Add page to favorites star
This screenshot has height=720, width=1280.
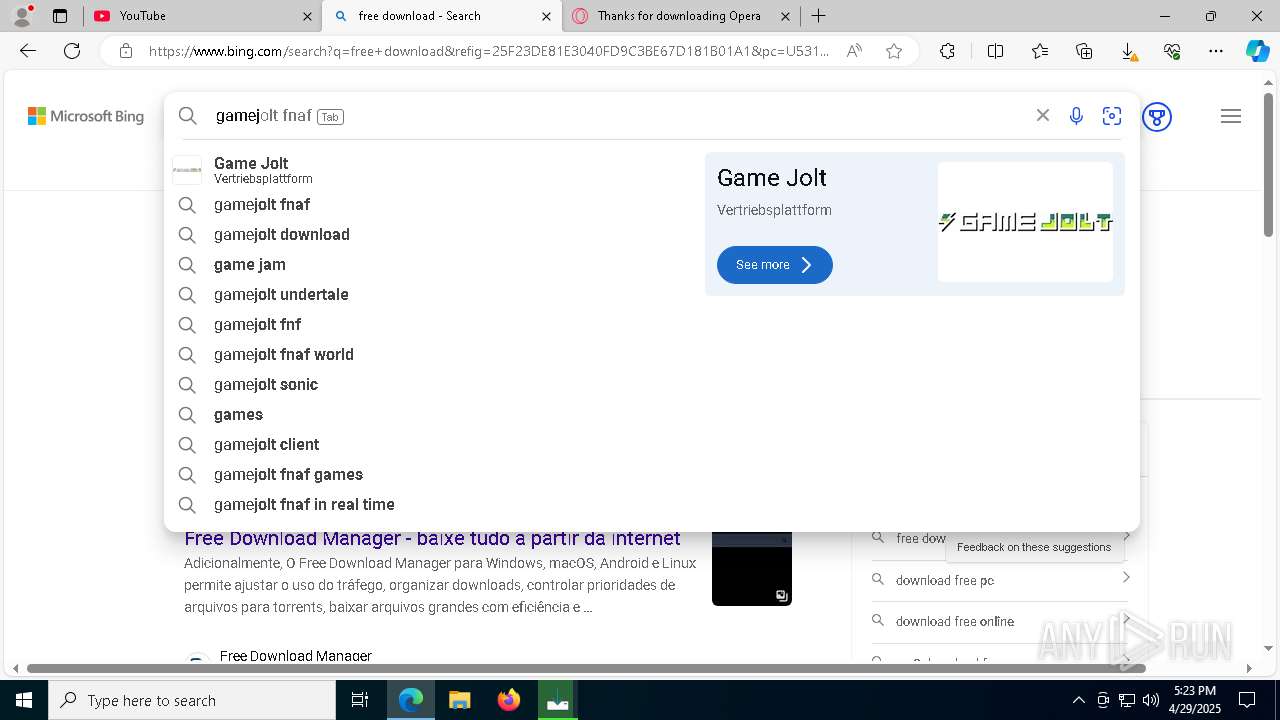tap(894, 51)
